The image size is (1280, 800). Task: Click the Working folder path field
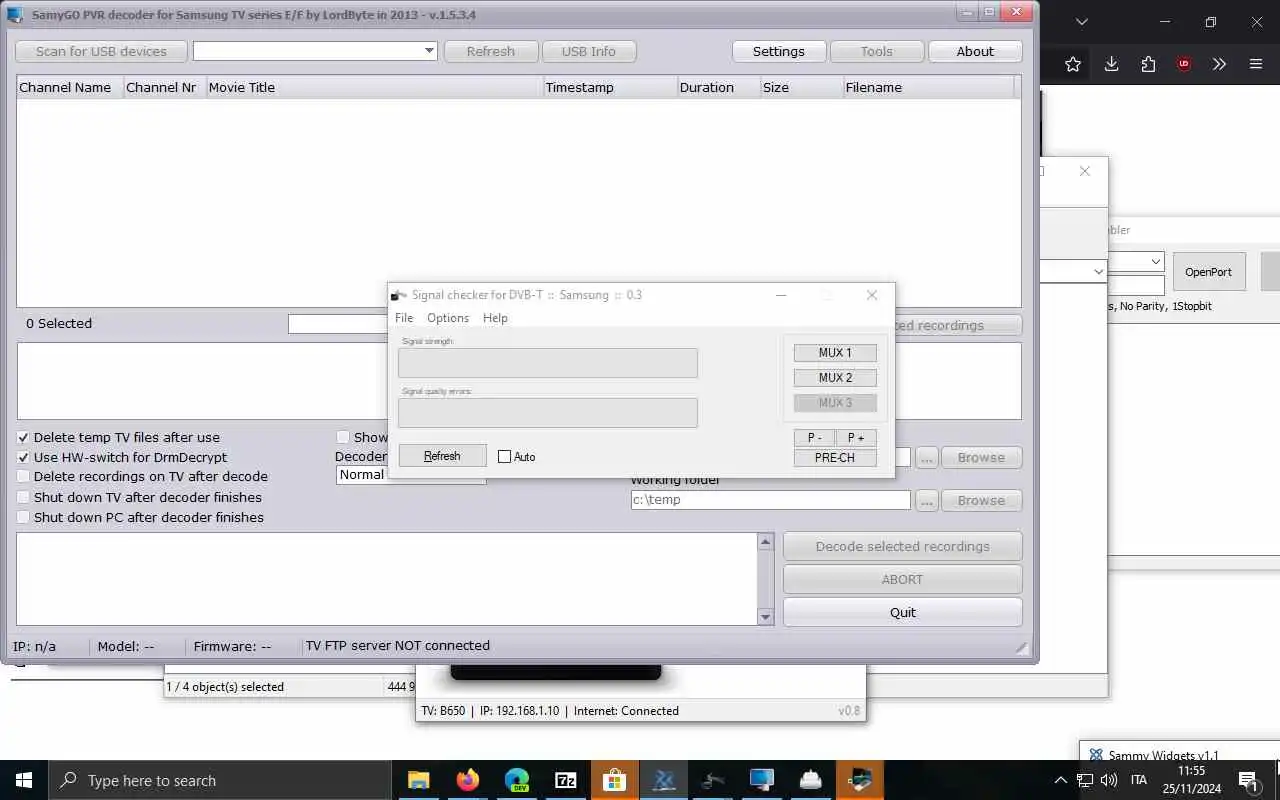tap(770, 500)
